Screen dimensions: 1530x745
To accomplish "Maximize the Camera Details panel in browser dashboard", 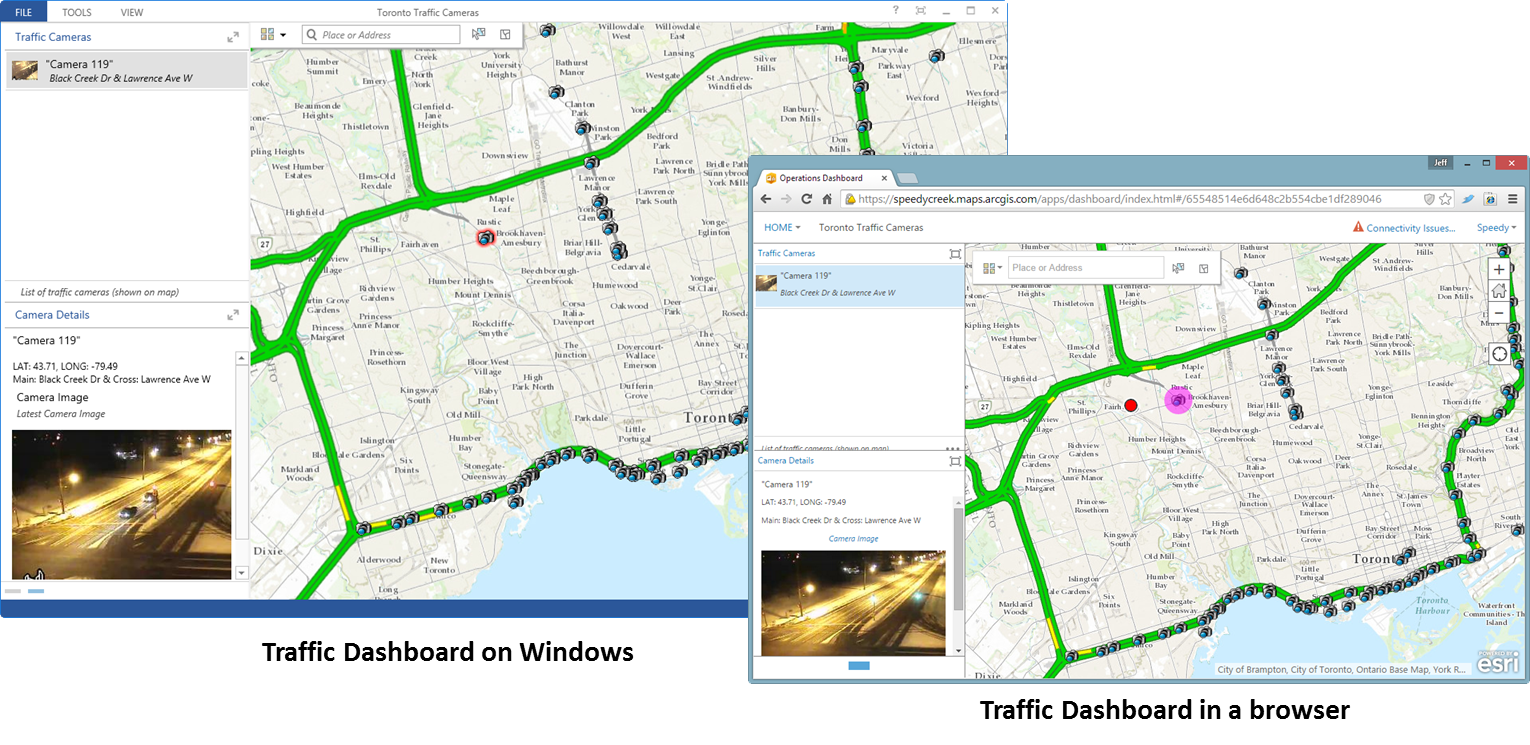I will click(x=955, y=461).
